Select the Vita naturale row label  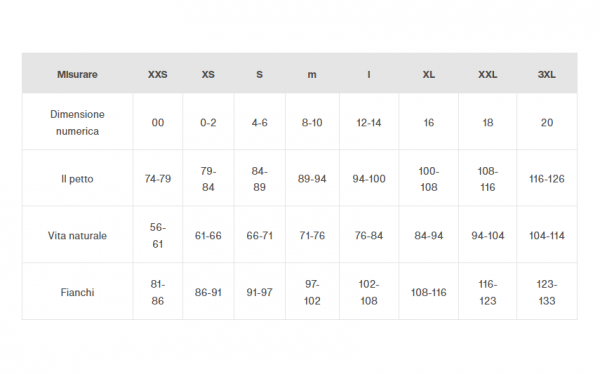pos(77,235)
